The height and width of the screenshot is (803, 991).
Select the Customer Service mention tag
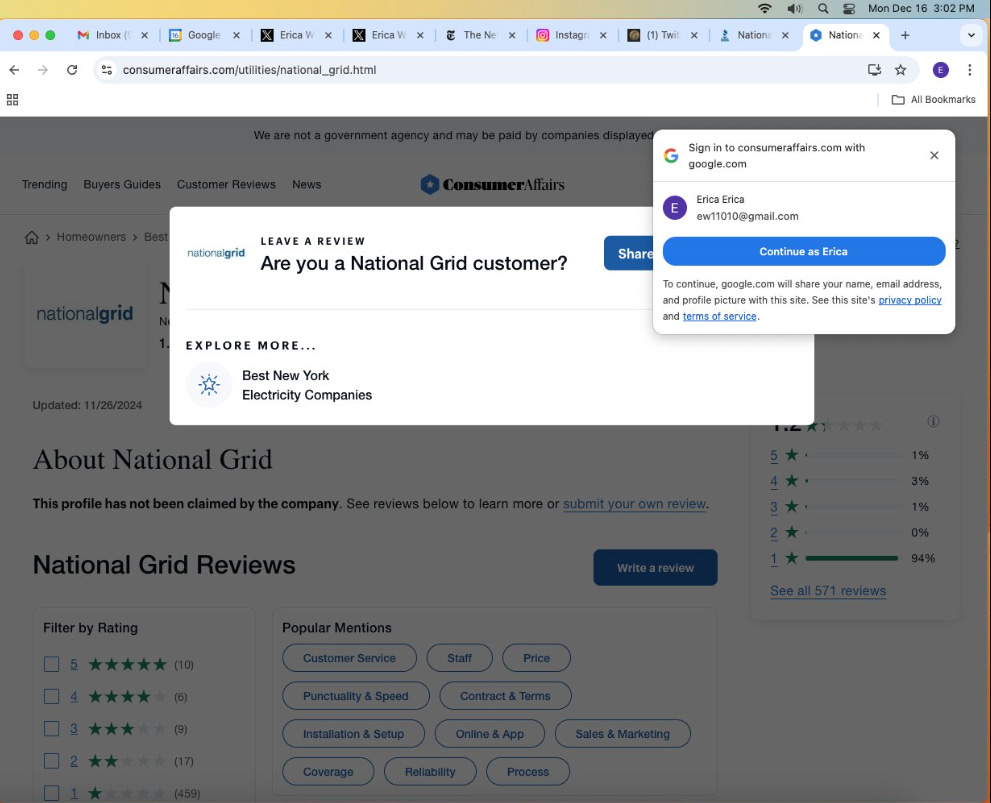point(349,658)
